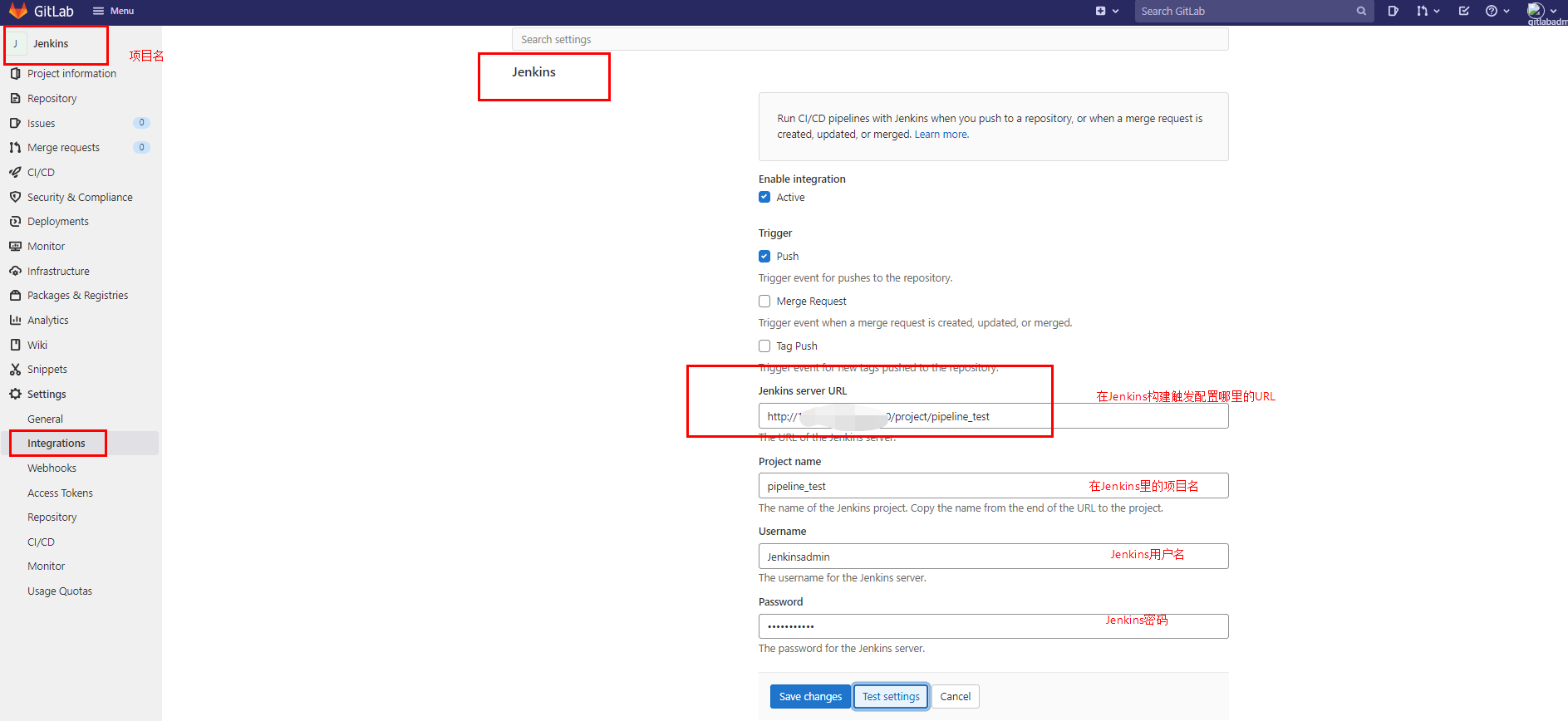Click the Deployments sidebar icon
1568x721 pixels.
point(15,221)
